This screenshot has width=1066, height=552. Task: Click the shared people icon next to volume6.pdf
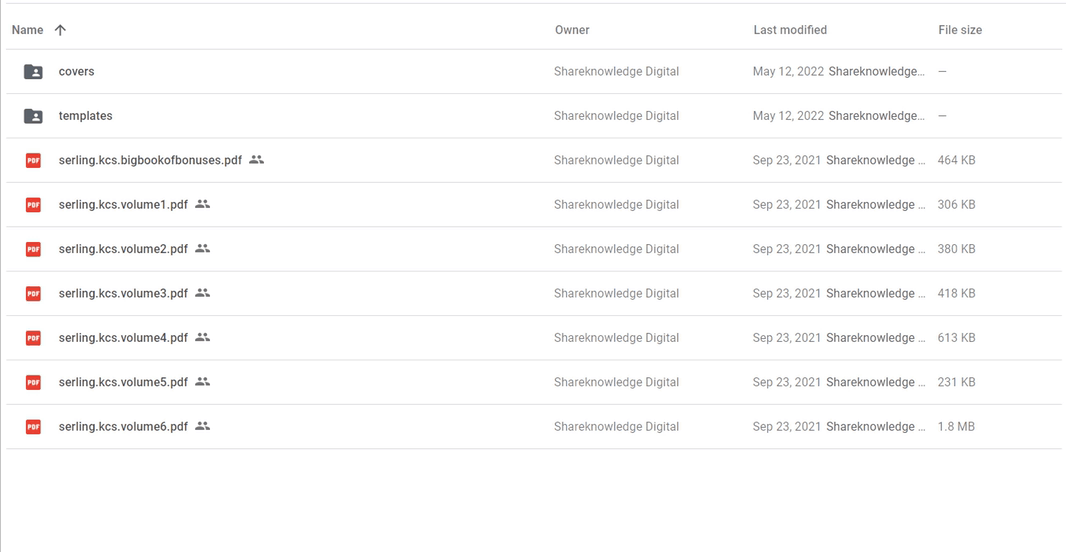(203, 426)
